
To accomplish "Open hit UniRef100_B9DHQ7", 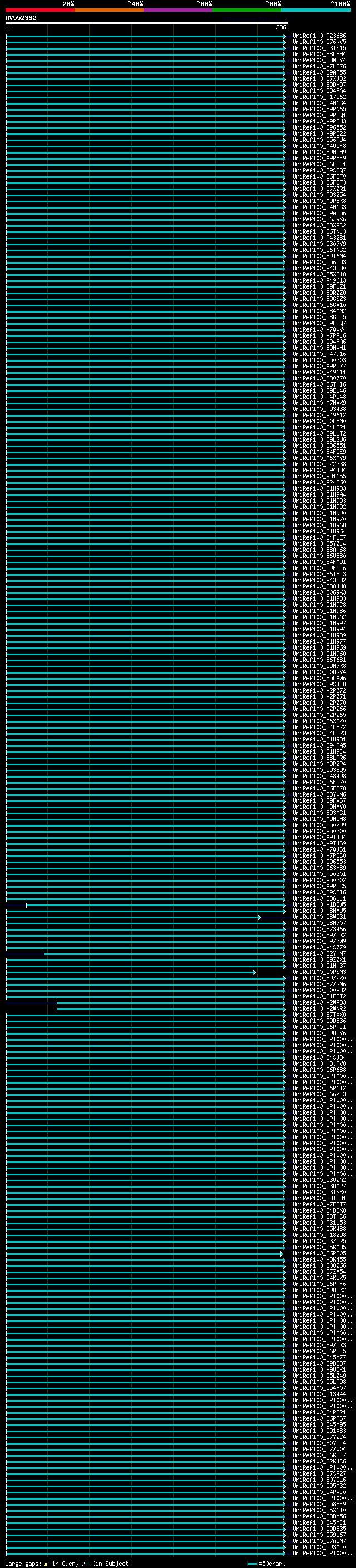I will 319,85.
